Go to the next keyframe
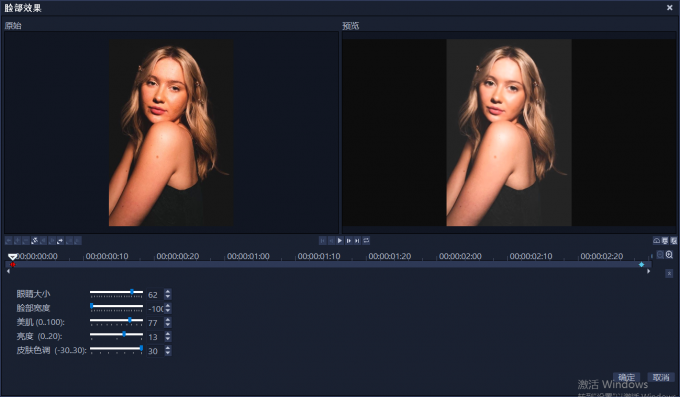The width and height of the screenshot is (680, 397). coord(60,240)
